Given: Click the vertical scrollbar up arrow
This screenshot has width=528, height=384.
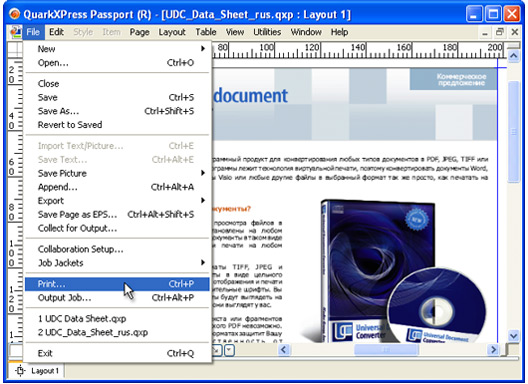Looking at the screenshot, I should point(513,55).
